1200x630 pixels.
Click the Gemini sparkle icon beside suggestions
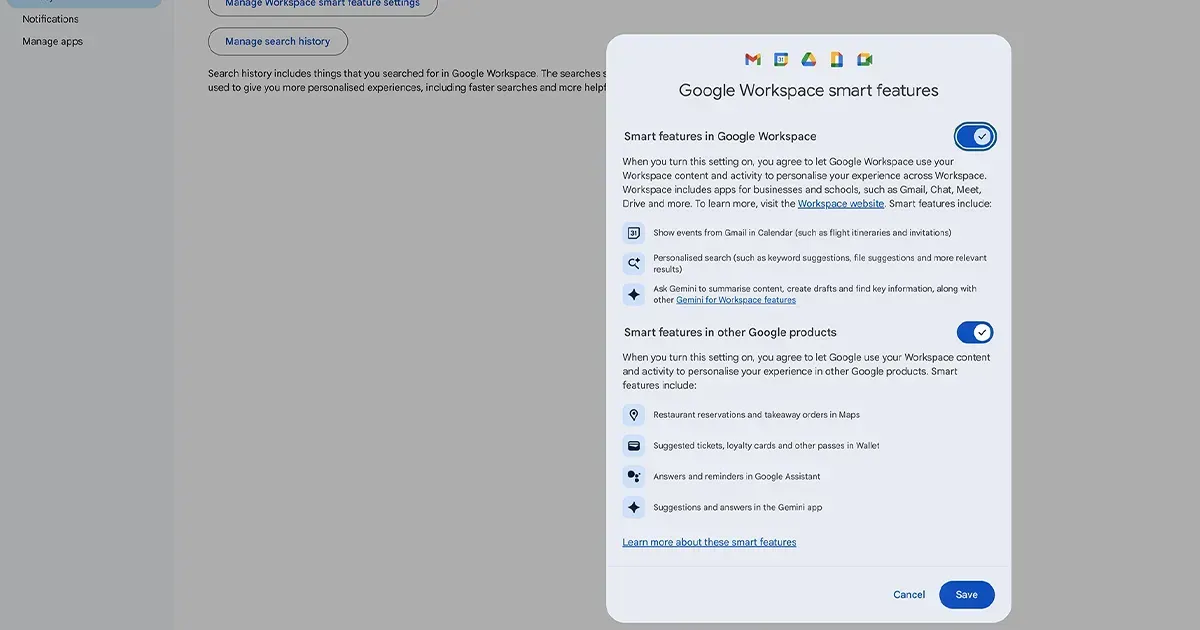coord(633,507)
